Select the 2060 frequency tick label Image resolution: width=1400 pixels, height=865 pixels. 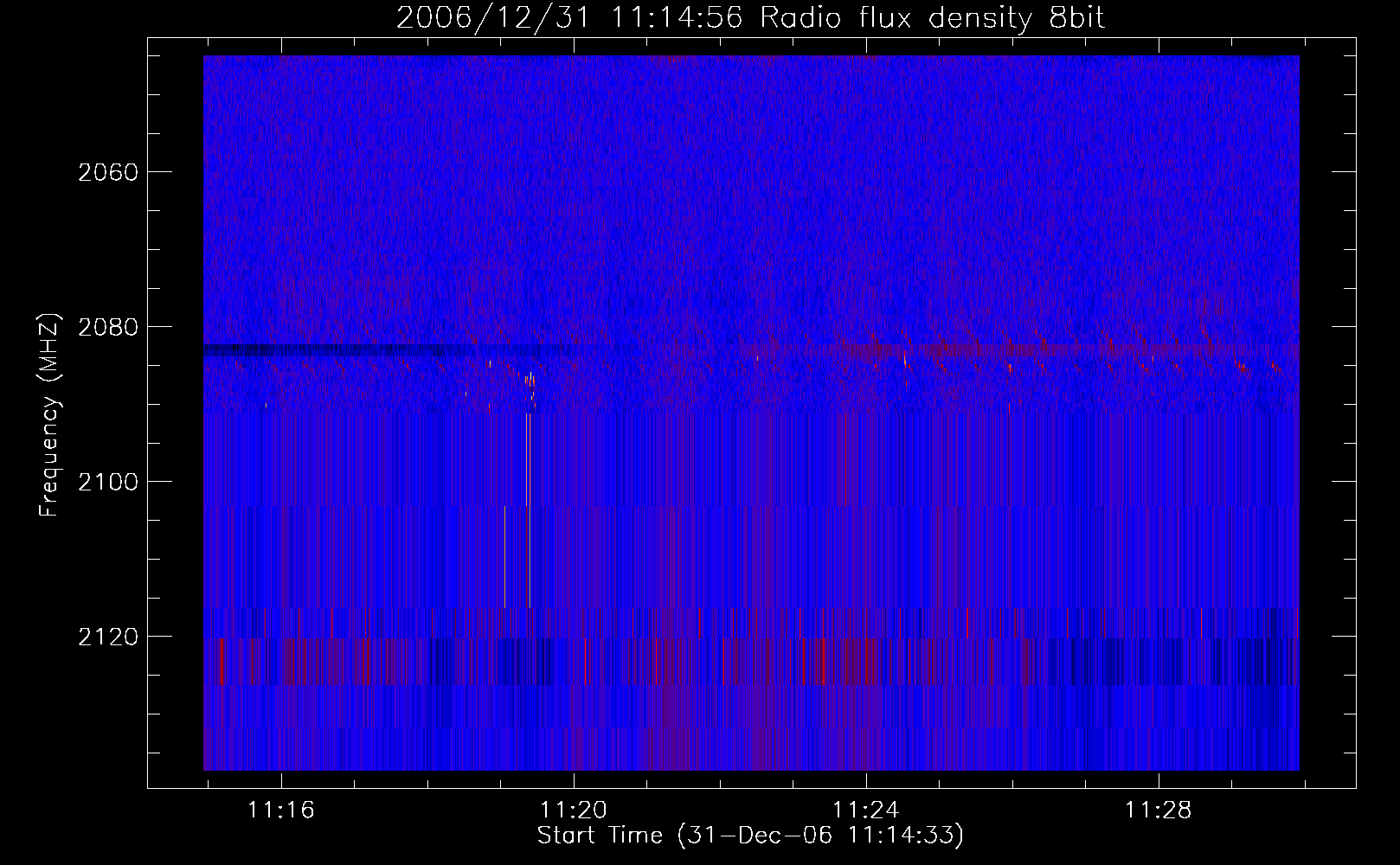(x=108, y=172)
